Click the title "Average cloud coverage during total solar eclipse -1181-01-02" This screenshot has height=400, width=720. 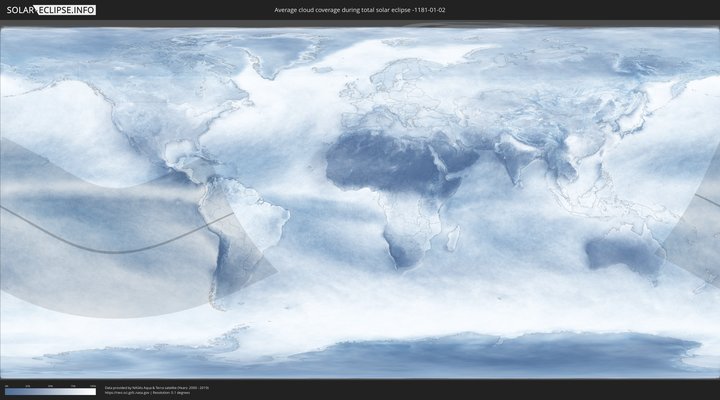pyautogui.click(x=360, y=10)
